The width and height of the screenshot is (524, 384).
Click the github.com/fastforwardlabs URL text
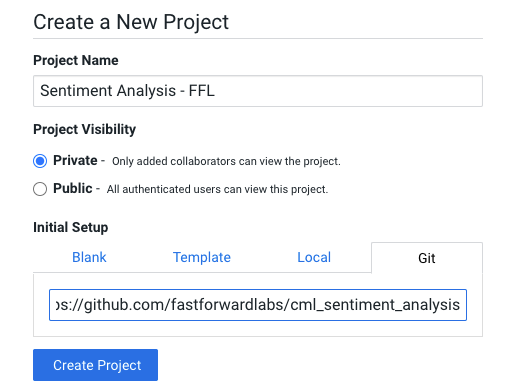[258, 305]
